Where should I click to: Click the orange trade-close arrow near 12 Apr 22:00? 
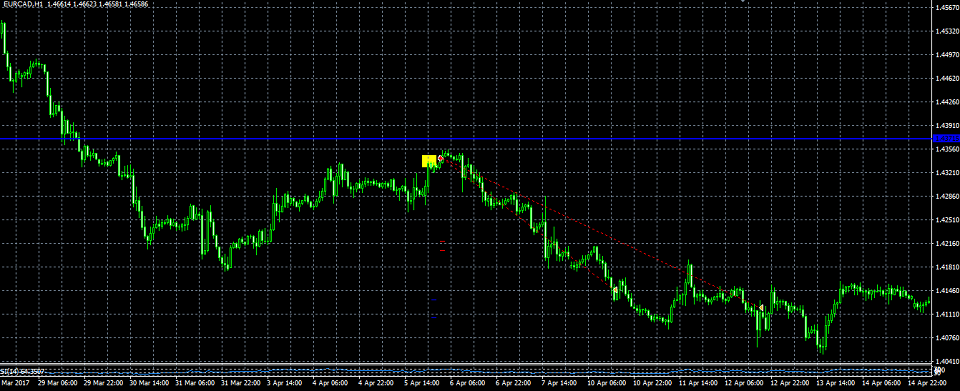pos(761,307)
